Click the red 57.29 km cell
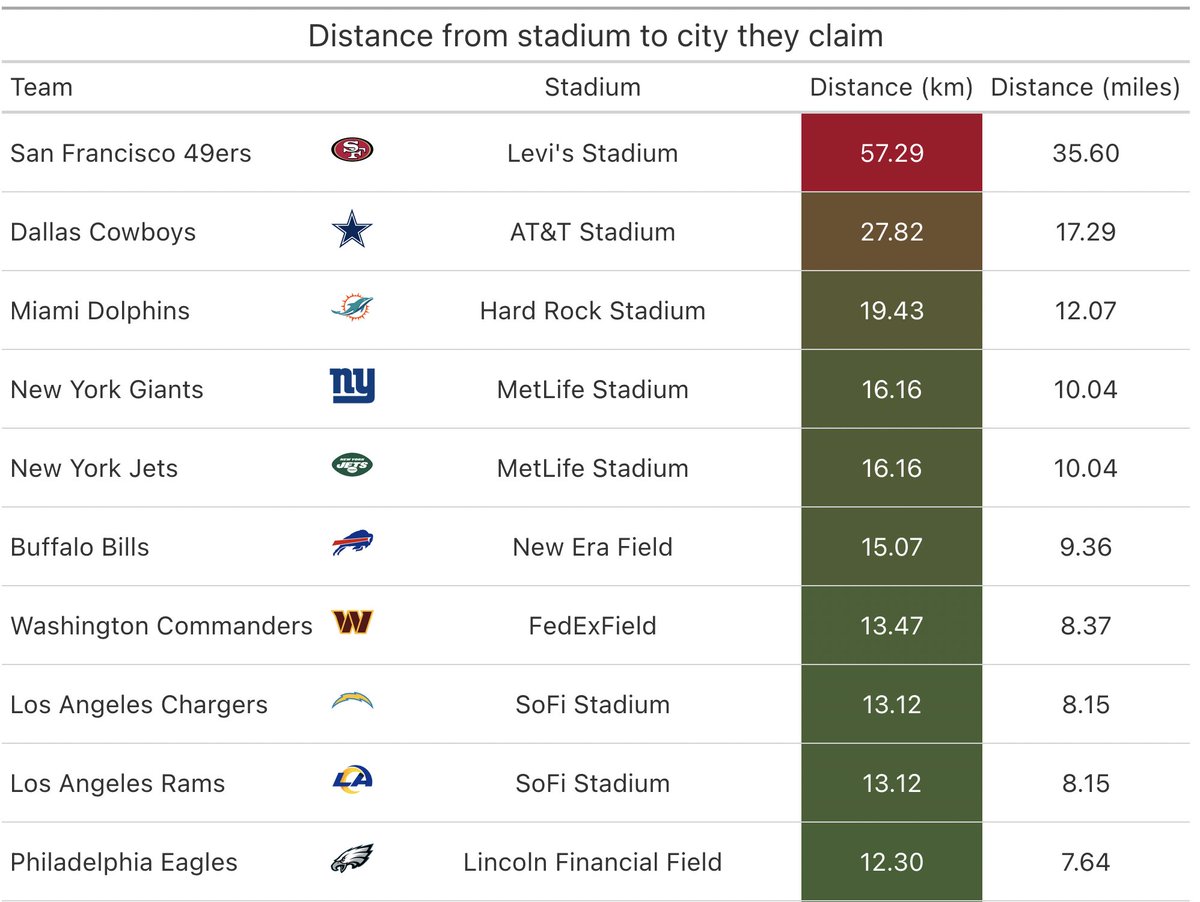Image resolution: width=1200 pixels, height=902 pixels. pos(891,153)
